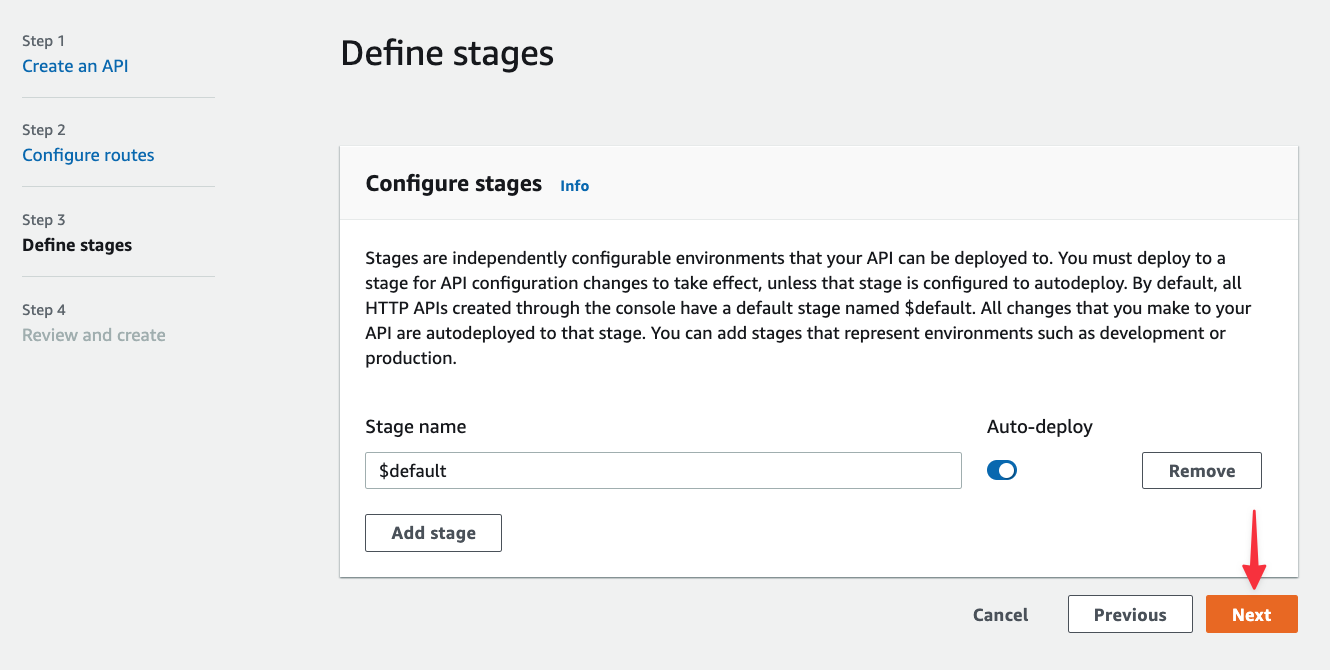Image resolution: width=1330 pixels, height=670 pixels.
Task: Click the Configure stages panel title
Action: [x=454, y=184]
